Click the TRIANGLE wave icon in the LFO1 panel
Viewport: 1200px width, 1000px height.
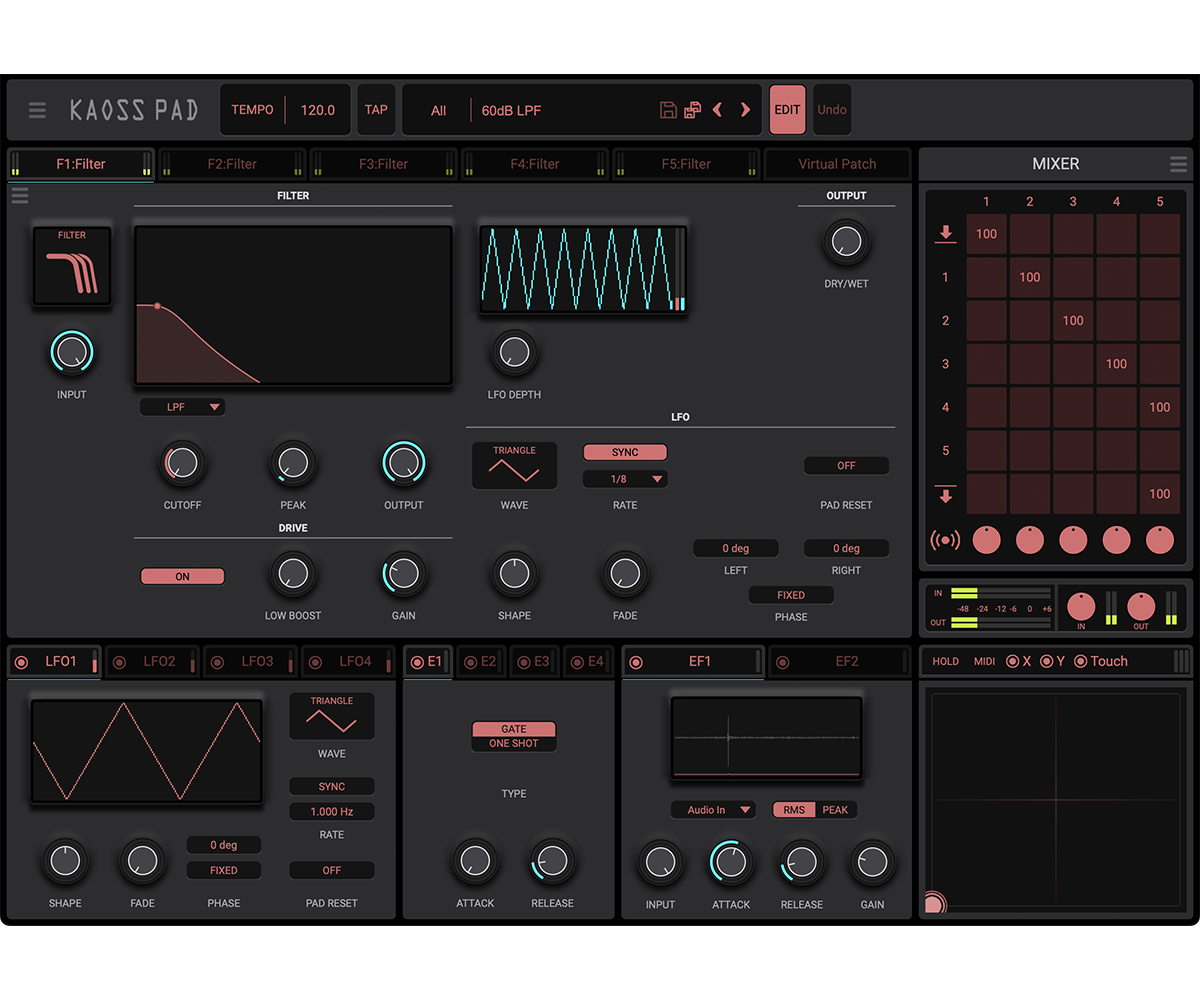(x=332, y=716)
